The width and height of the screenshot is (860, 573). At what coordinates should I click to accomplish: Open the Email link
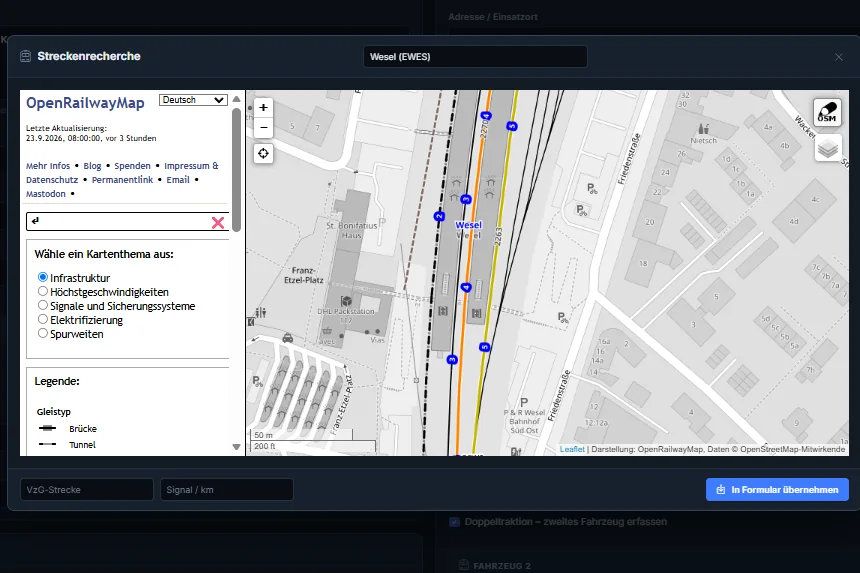coord(178,180)
